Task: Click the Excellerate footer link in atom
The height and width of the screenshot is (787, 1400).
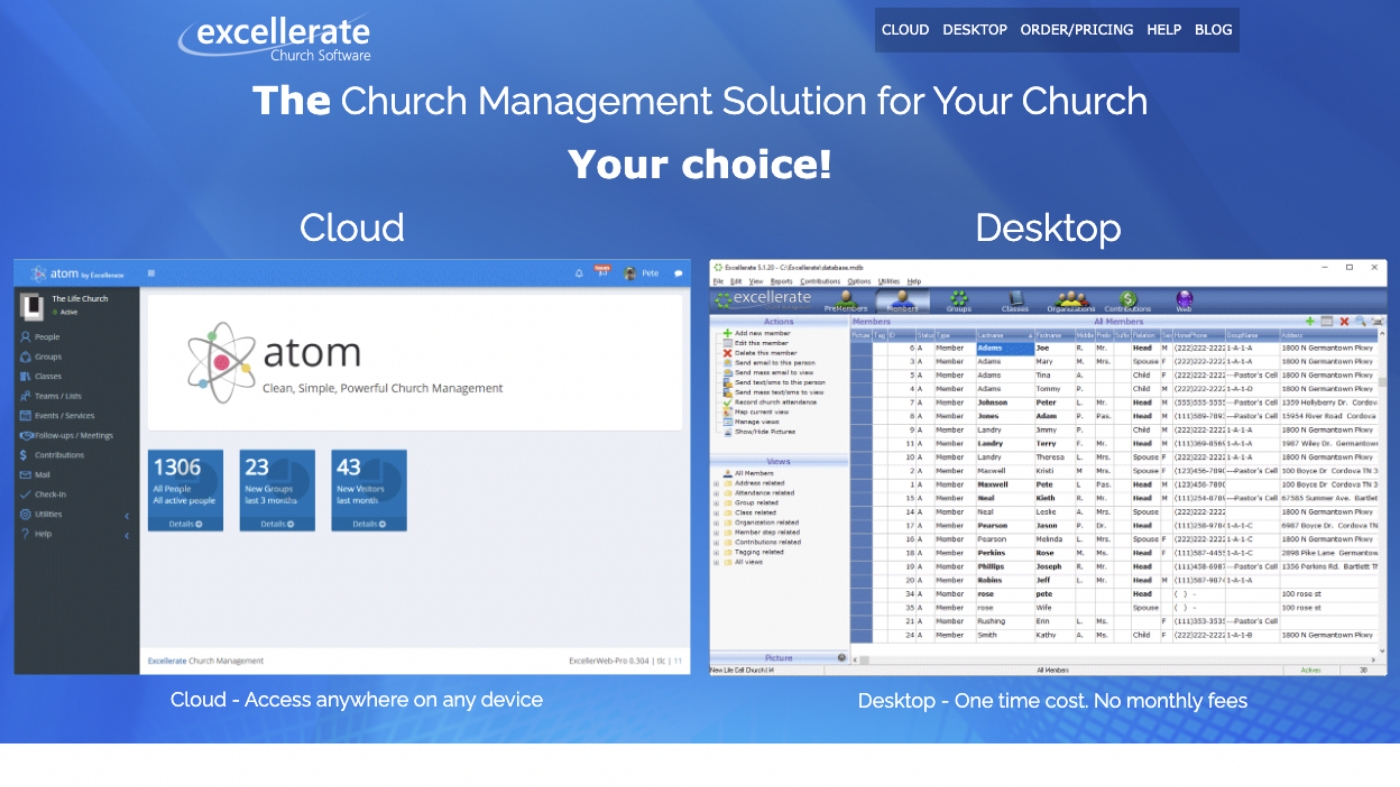Action: click(x=167, y=661)
